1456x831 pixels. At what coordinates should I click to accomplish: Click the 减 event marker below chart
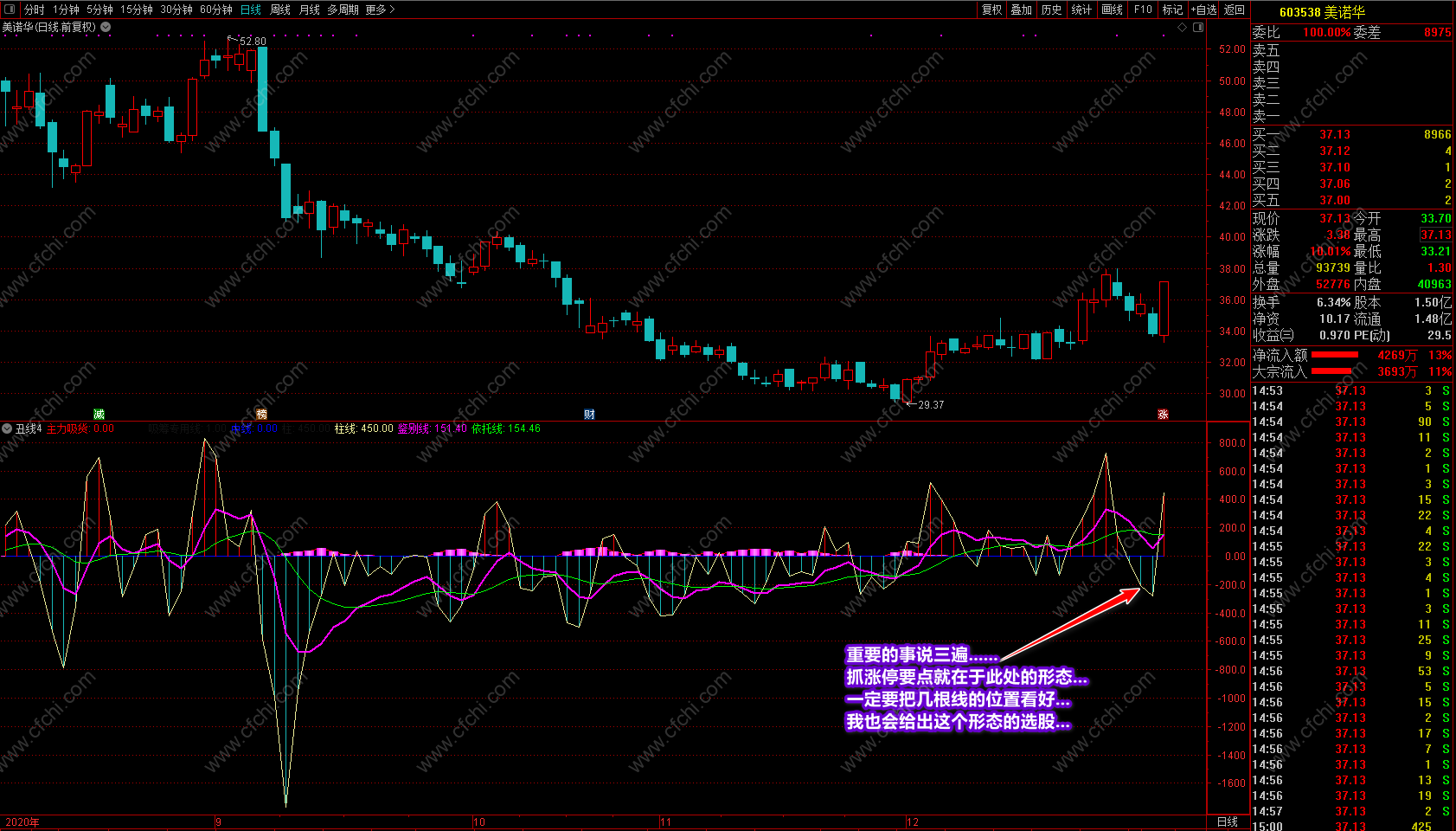[x=99, y=415]
